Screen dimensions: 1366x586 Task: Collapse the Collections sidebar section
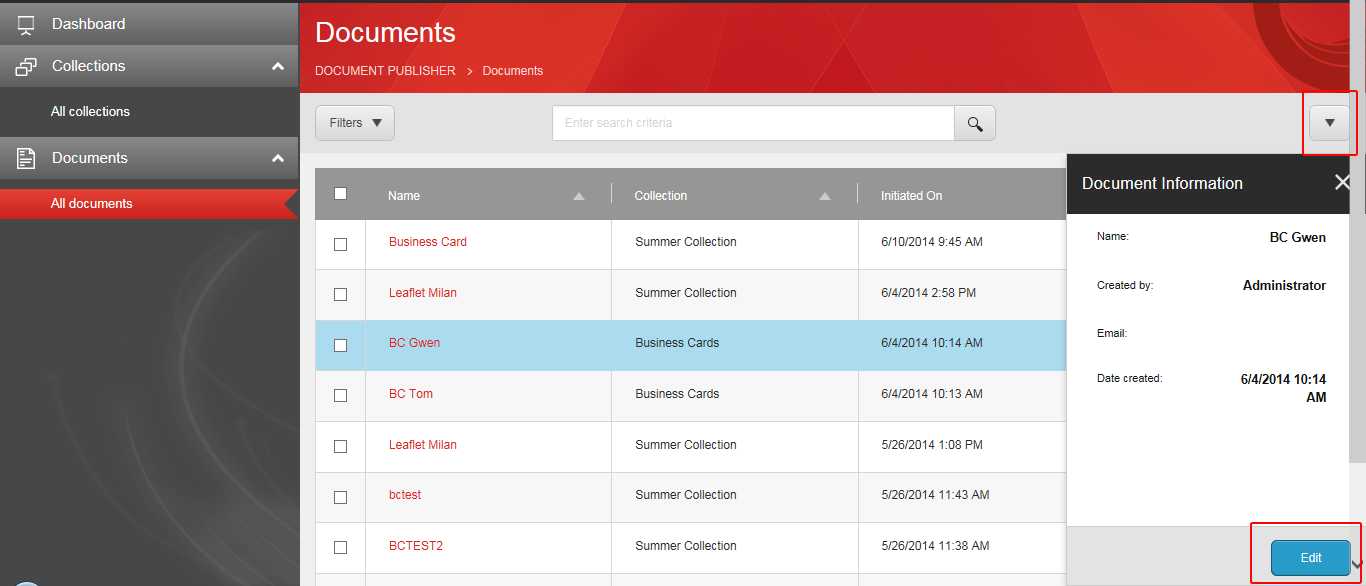pos(278,67)
